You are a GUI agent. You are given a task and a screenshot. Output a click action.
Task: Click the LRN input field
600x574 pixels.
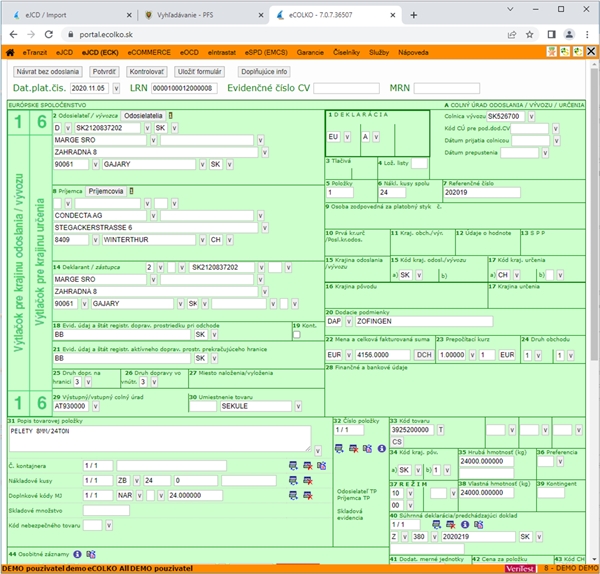[184, 88]
